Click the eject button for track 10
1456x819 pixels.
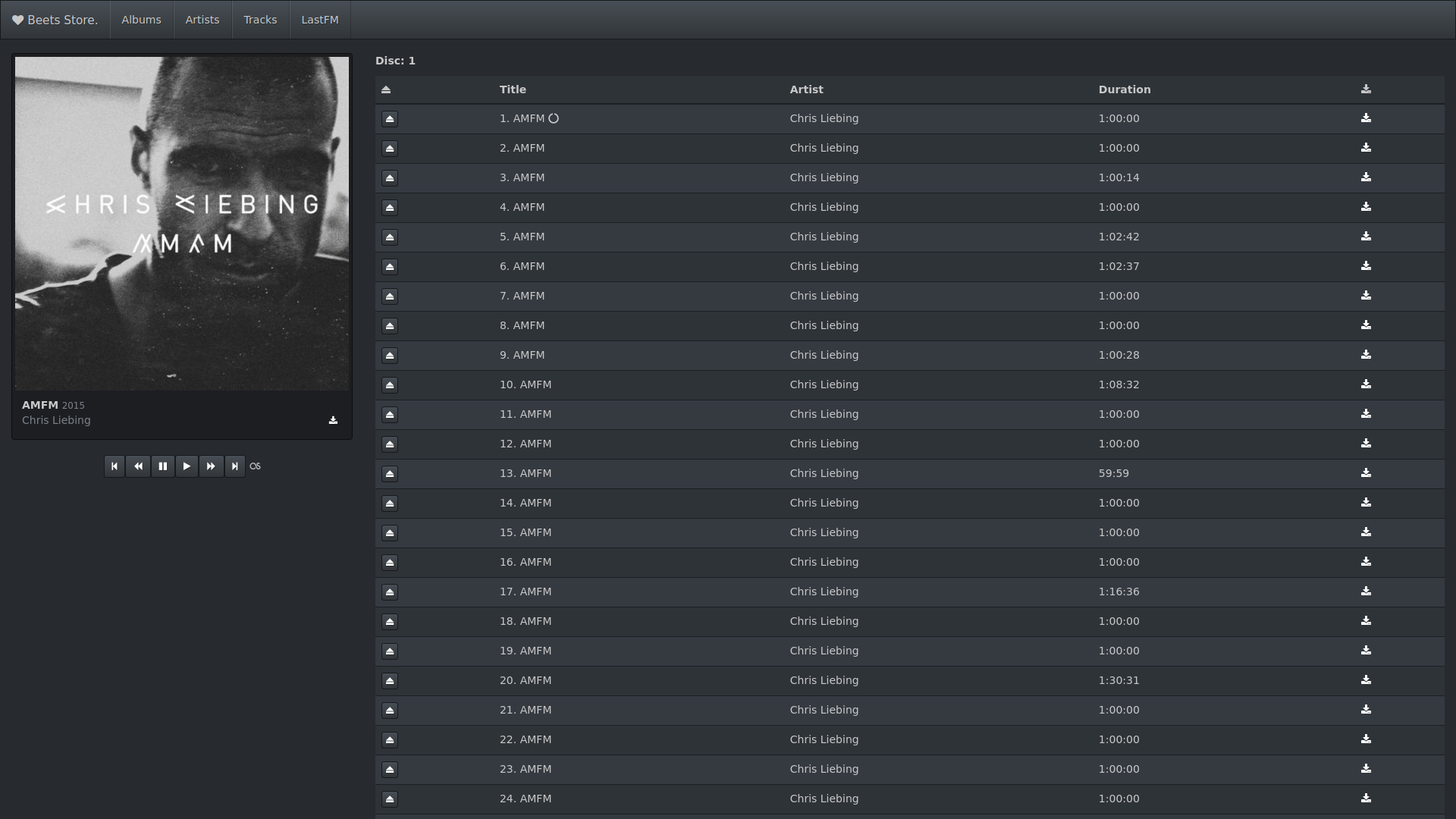pos(390,385)
